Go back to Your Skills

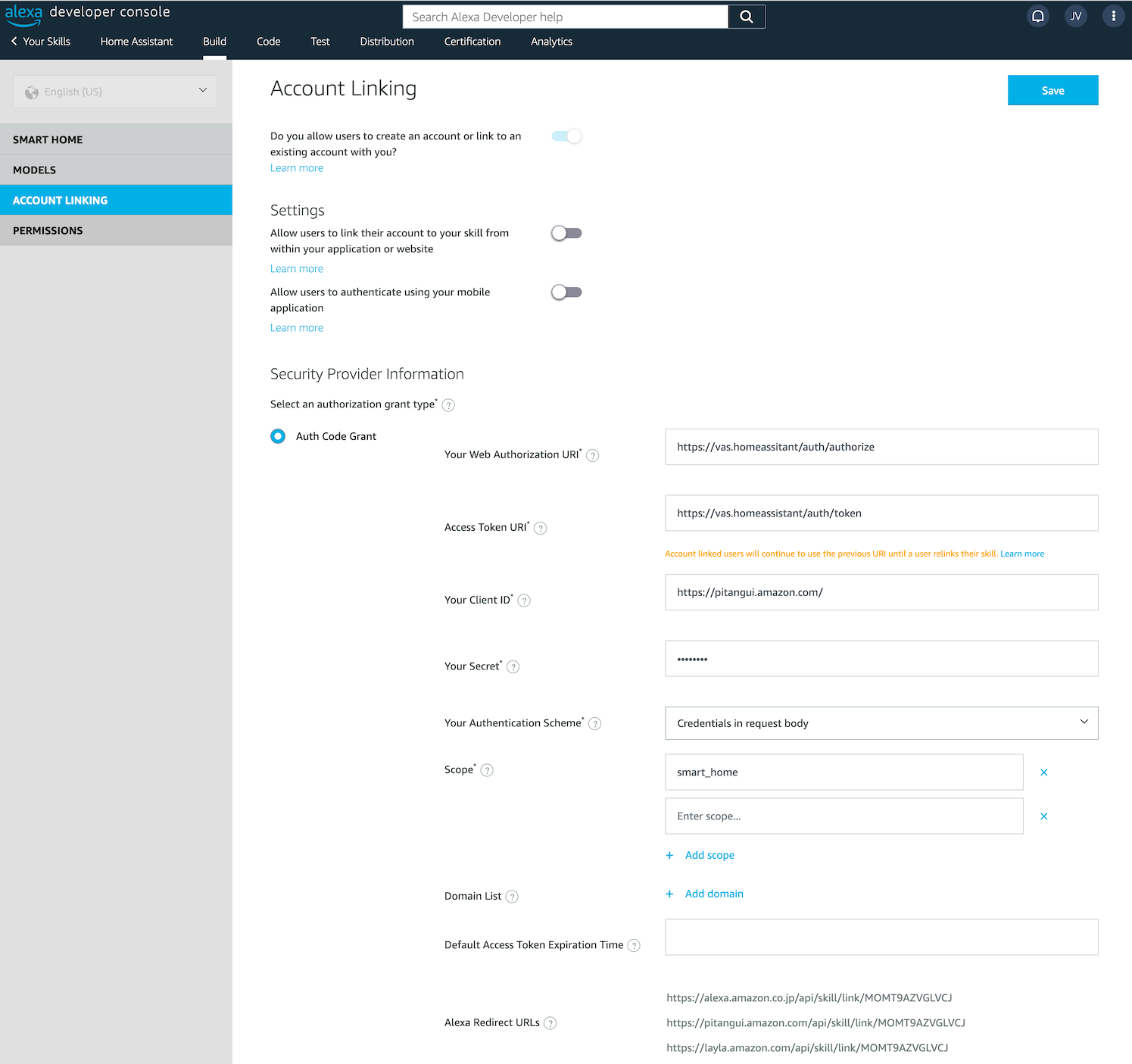(x=41, y=42)
